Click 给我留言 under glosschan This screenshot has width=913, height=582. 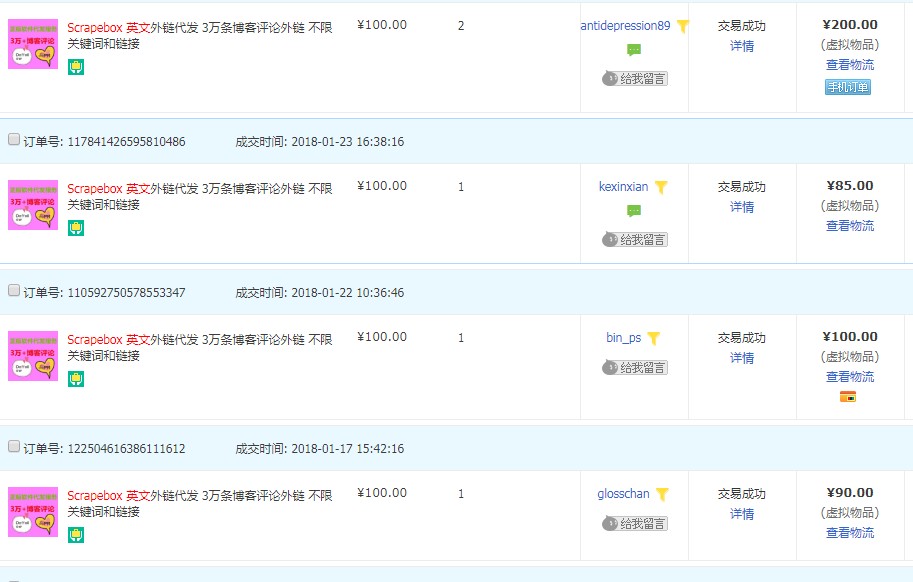(x=636, y=523)
